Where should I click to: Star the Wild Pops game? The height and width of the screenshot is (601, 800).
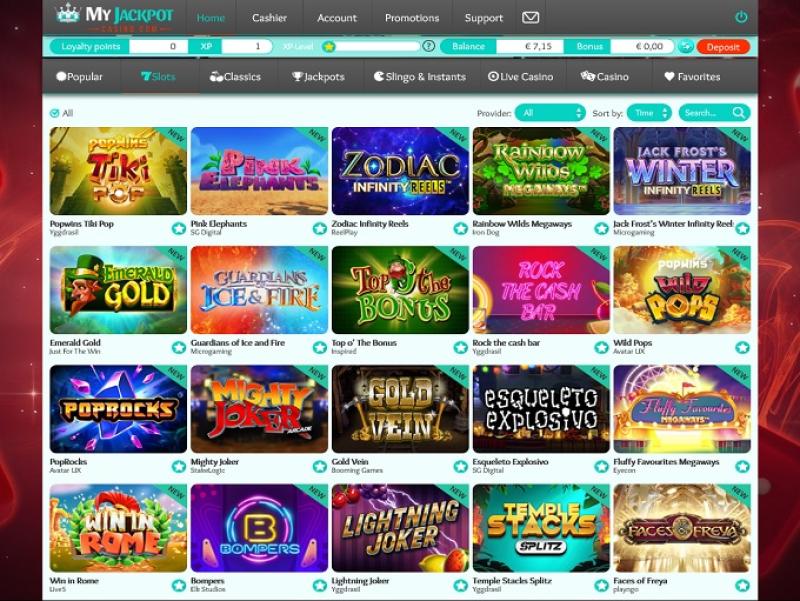[x=742, y=347]
